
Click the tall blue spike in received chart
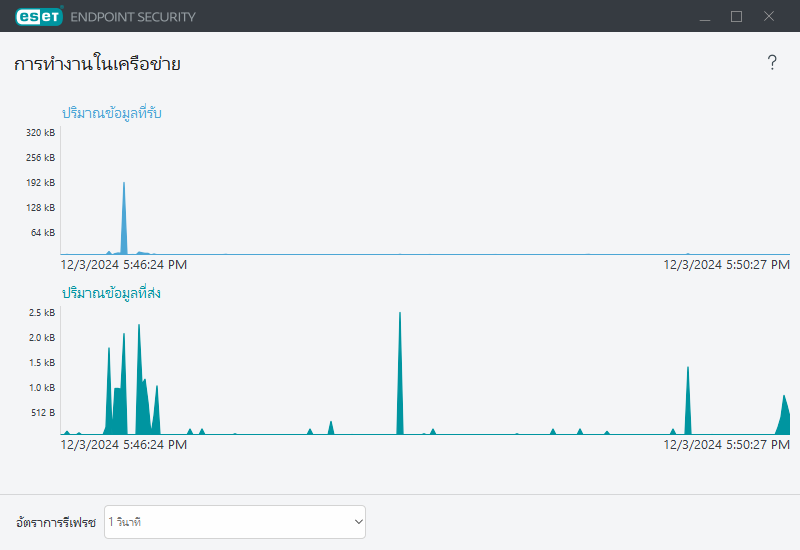[123, 219]
